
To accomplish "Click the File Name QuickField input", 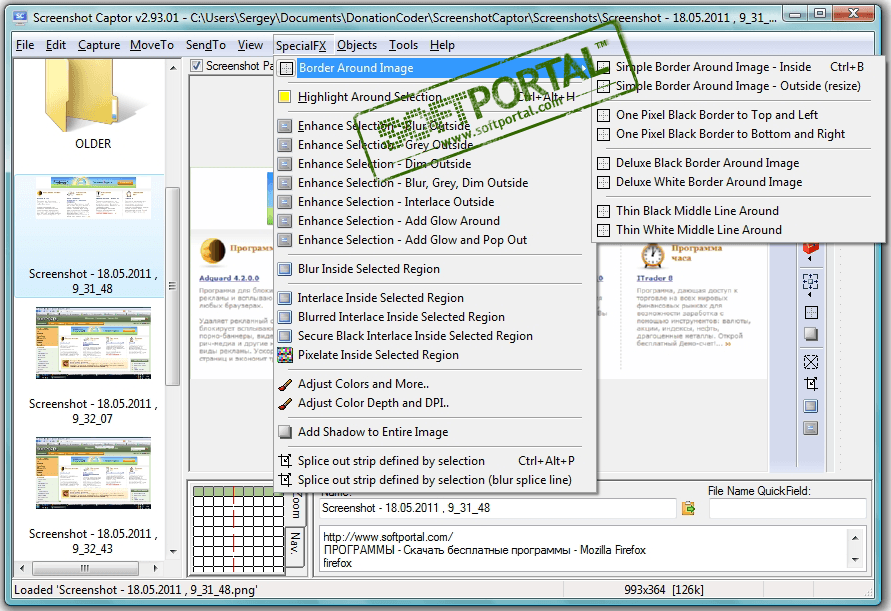I will click(x=788, y=508).
